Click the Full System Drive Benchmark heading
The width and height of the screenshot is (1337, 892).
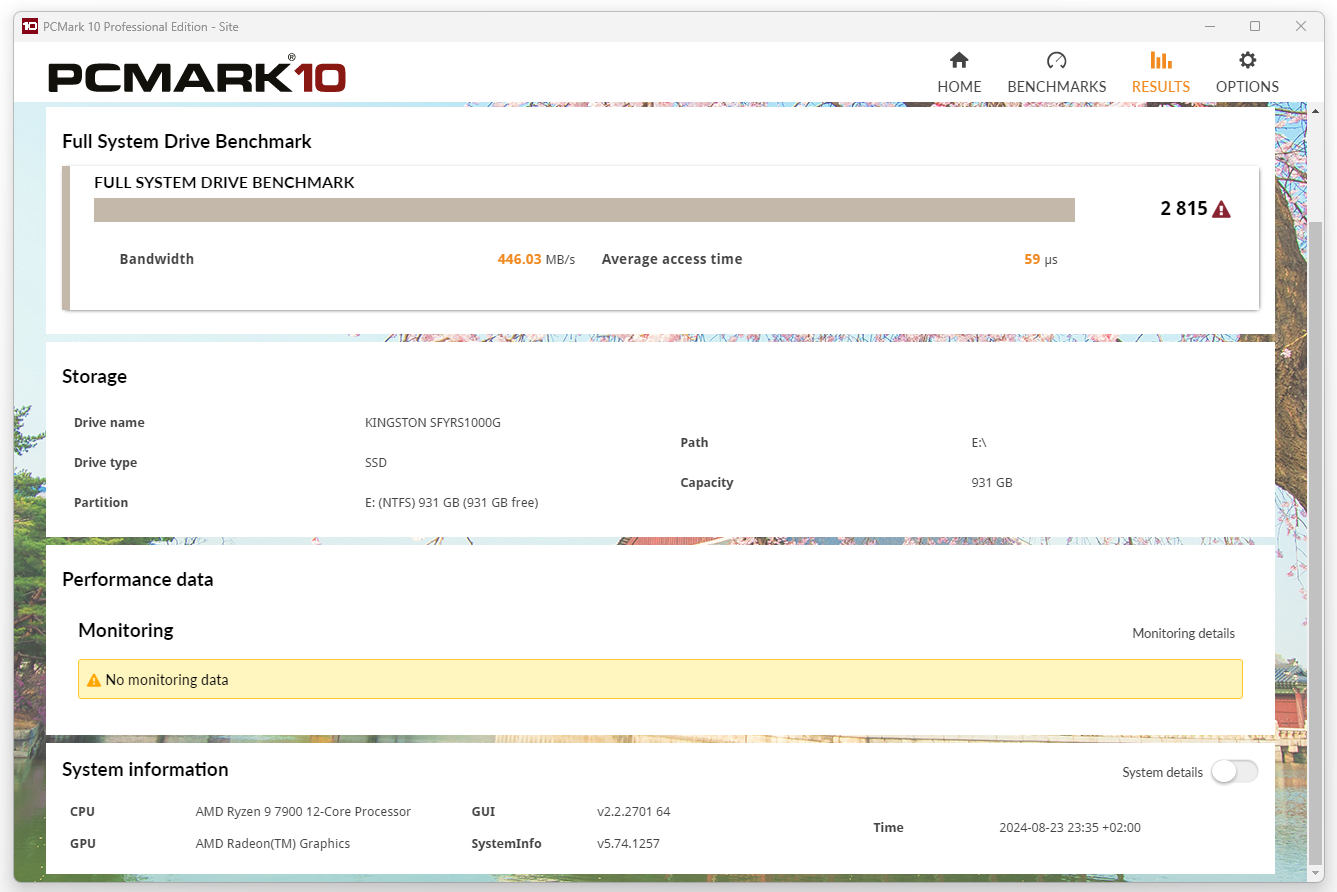click(187, 142)
